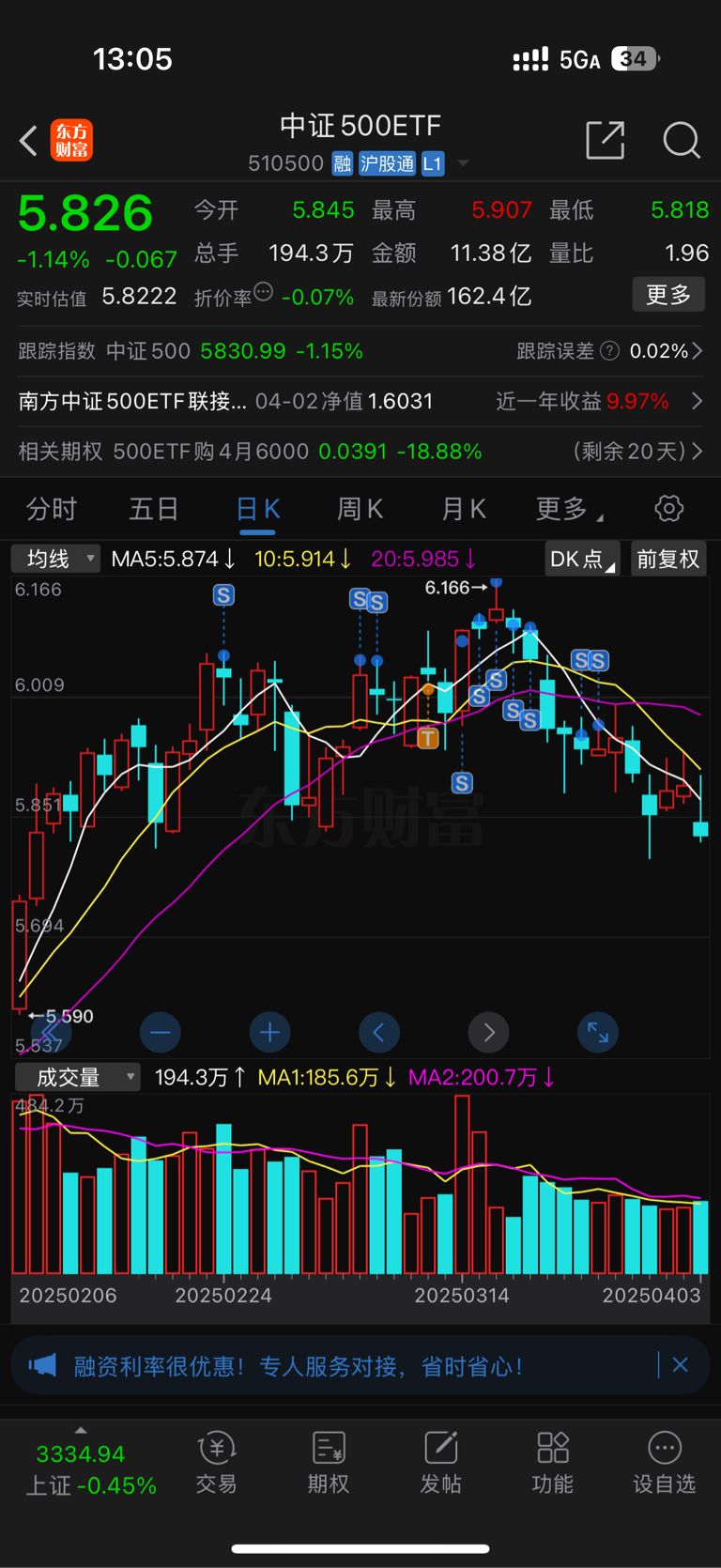
Task: Tap the MA5:5.874 legend value
Action: point(173,560)
